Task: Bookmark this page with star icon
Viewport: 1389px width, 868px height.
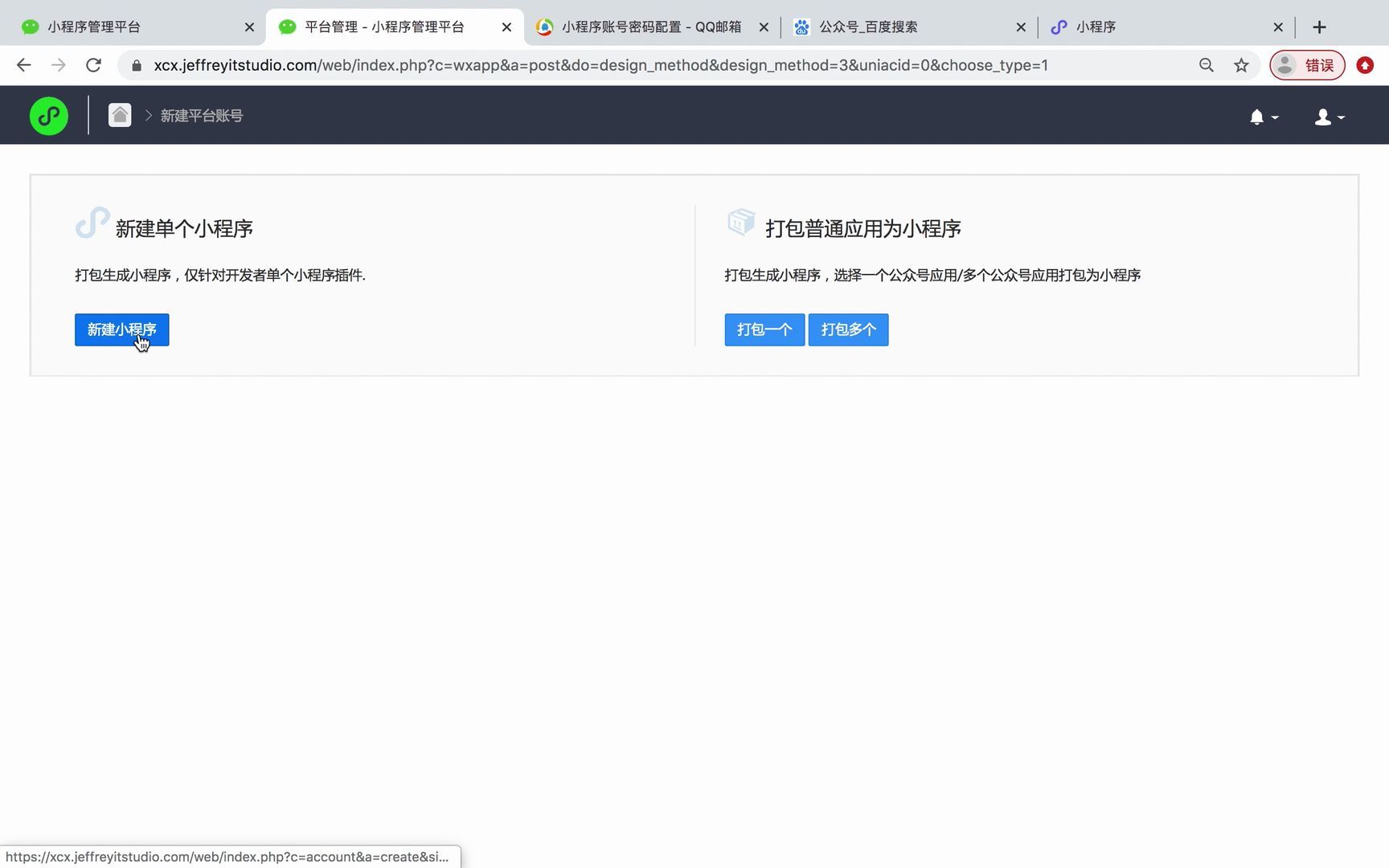Action: pyautogui.click(x=1241, y=65)
